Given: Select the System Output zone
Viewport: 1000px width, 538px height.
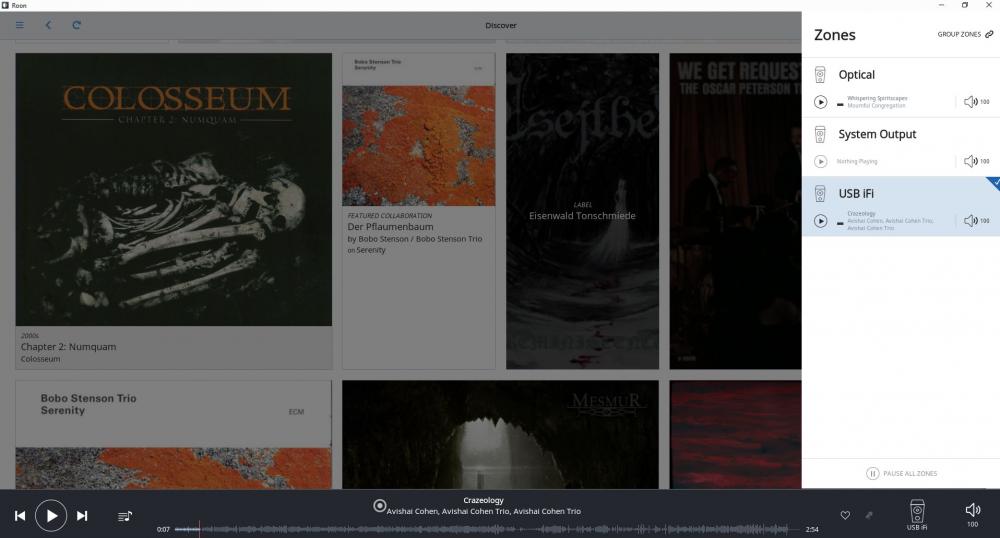Looking at the screenshot, I should point(877,135).
